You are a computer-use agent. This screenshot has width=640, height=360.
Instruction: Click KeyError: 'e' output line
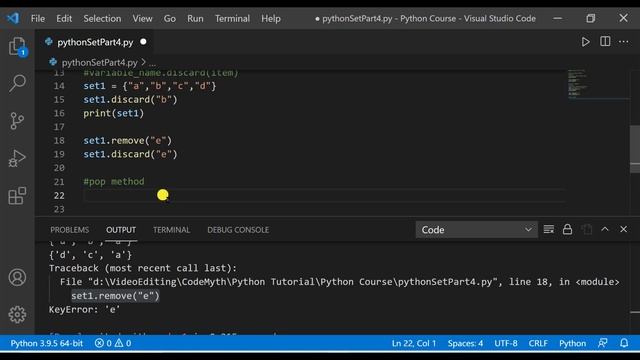click(84, 309)
